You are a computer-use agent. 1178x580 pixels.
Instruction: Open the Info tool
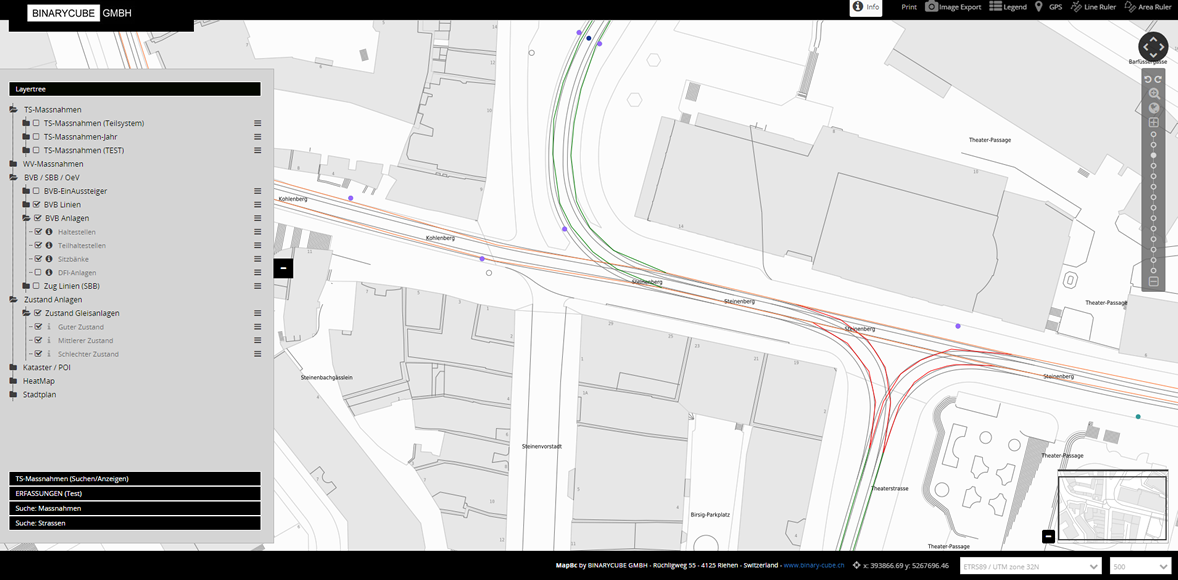(866, 7)
